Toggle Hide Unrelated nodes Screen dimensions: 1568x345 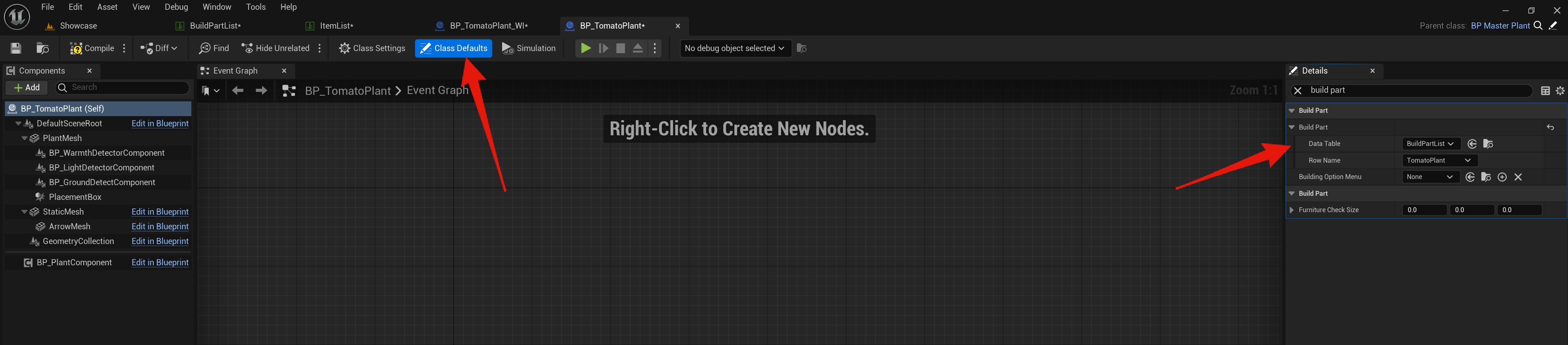276,48
